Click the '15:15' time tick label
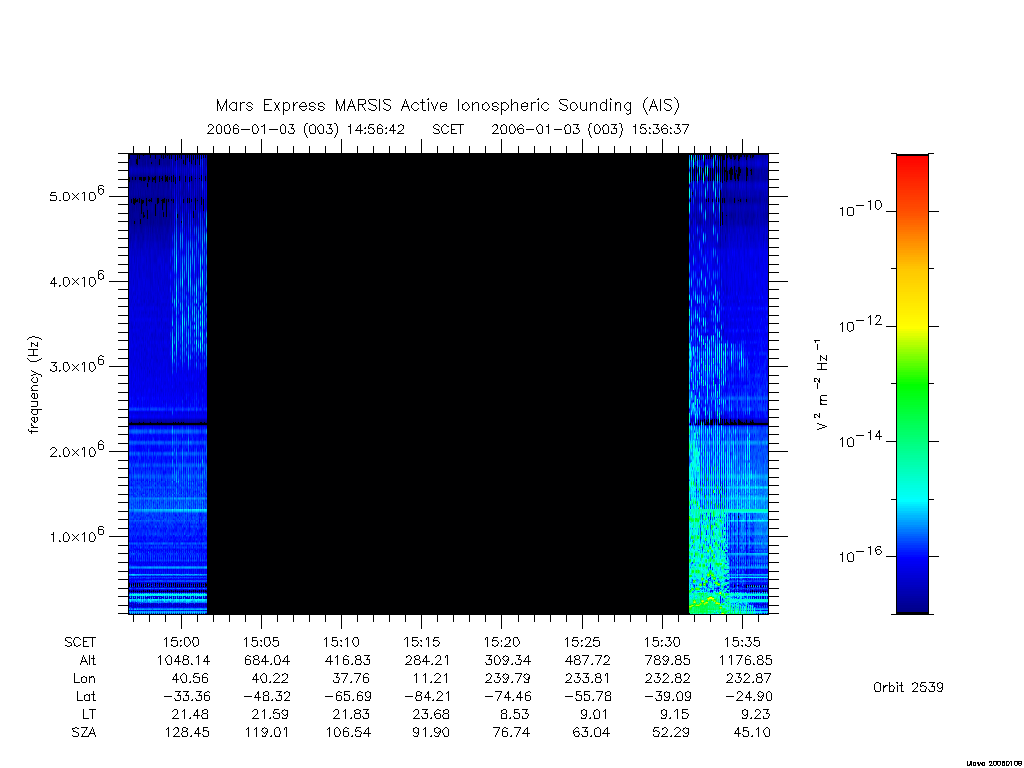The width and height of the screenshot is (1024, 768). pos(421,642)
